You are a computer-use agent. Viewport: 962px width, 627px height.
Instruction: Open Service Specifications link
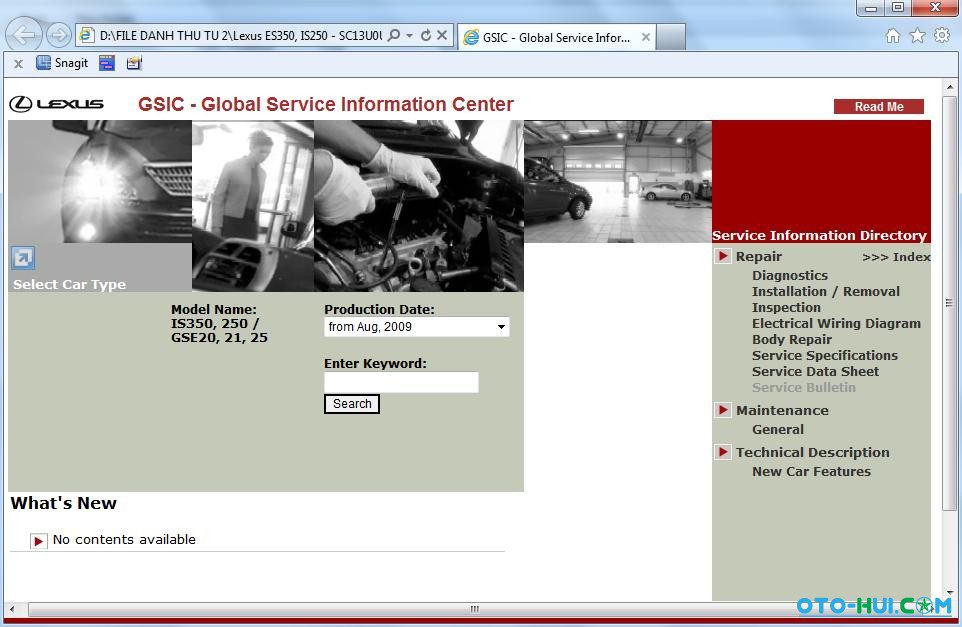point(825,355)
